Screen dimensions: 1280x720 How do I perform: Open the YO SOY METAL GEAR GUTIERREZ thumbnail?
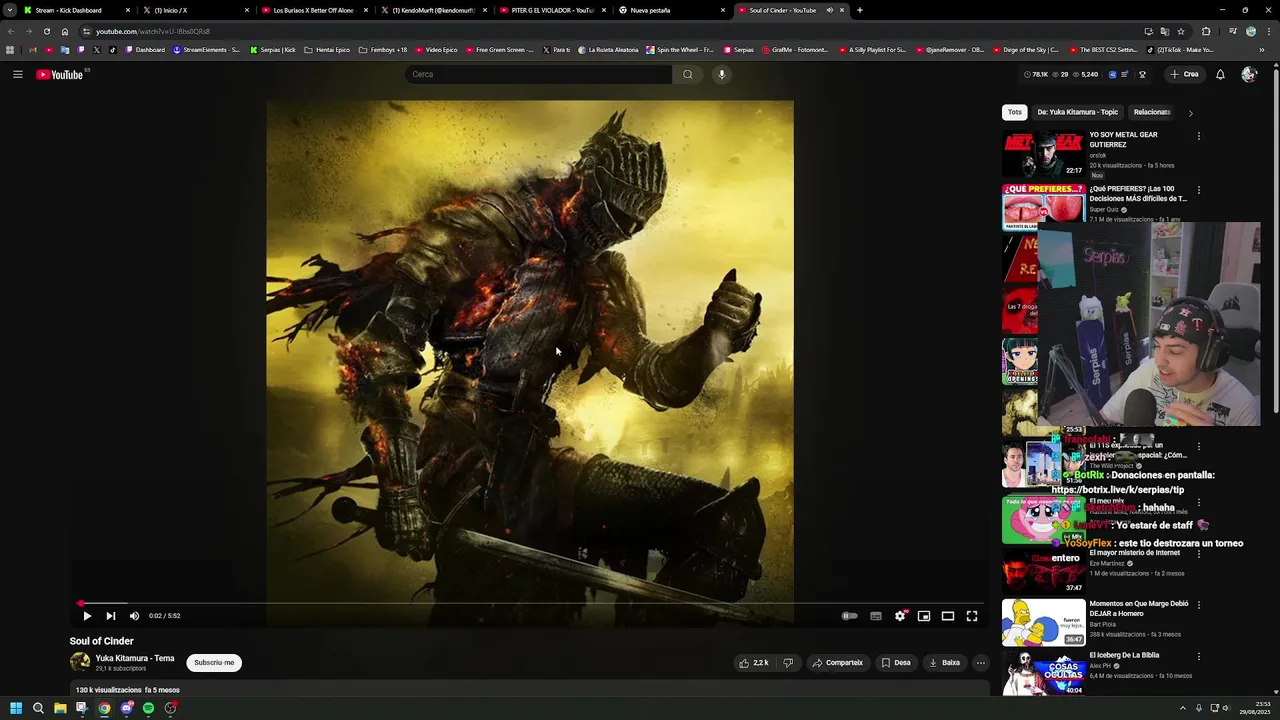click(1043, 154)
